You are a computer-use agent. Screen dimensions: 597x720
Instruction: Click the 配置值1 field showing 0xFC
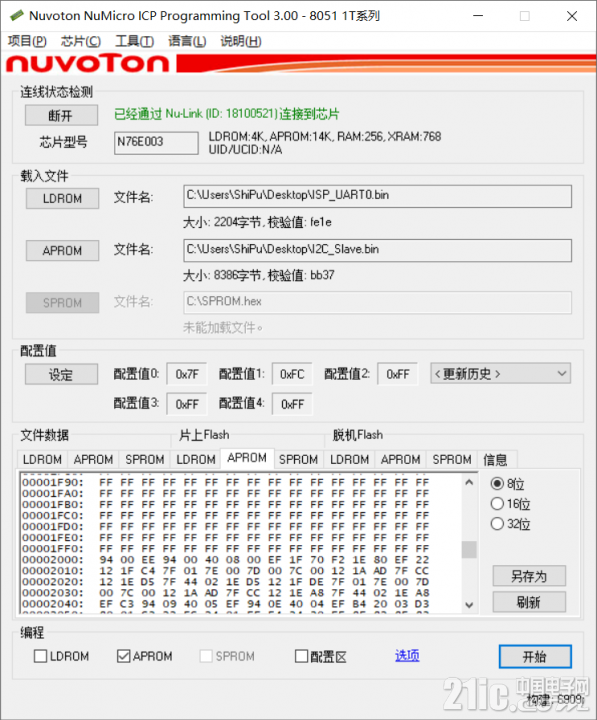coord(292,374)
